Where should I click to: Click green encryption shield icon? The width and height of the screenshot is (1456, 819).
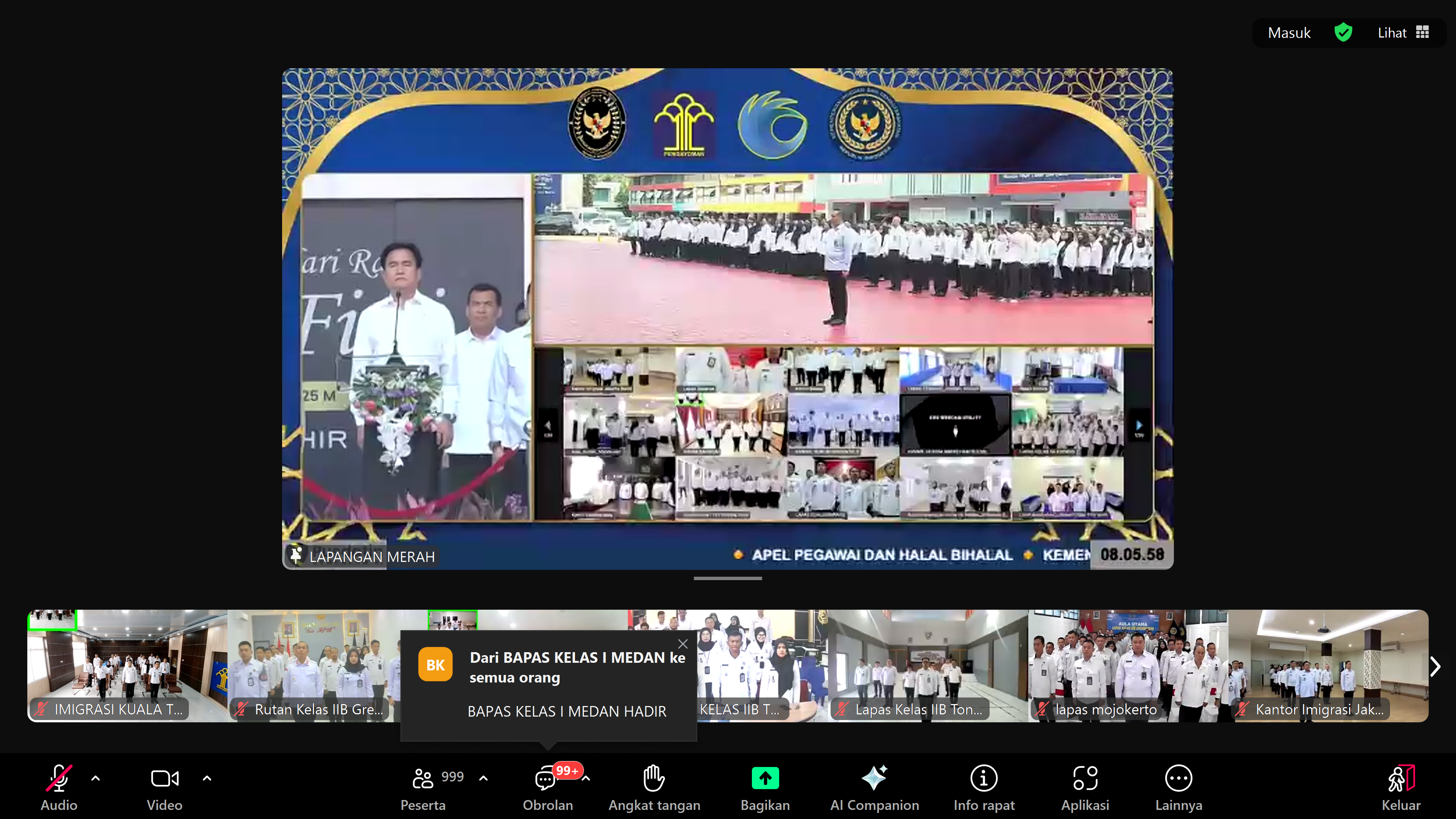coord(1343,33)
